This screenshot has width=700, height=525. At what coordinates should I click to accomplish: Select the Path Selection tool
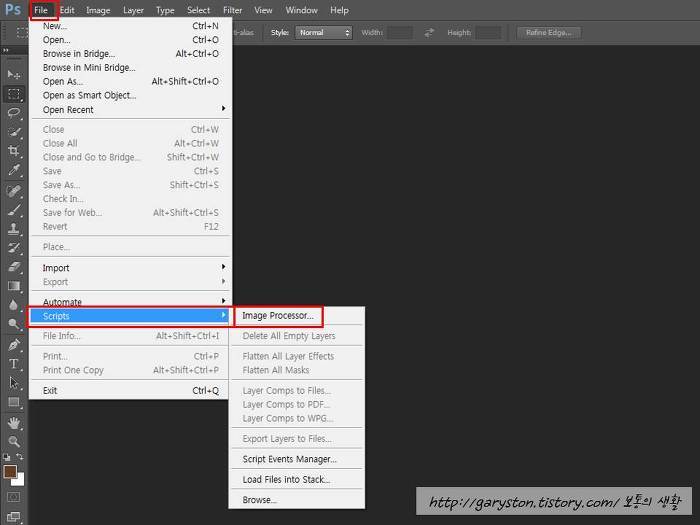click(x=14, y=383)
